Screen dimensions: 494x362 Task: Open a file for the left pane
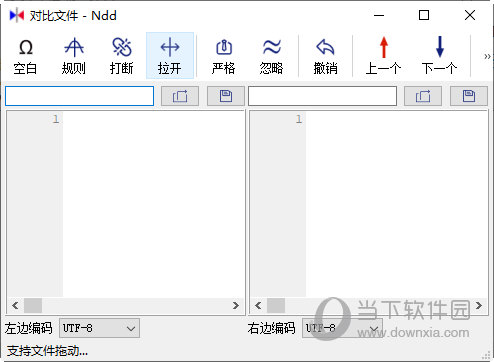pyautogui.click(x=180, y=96)
